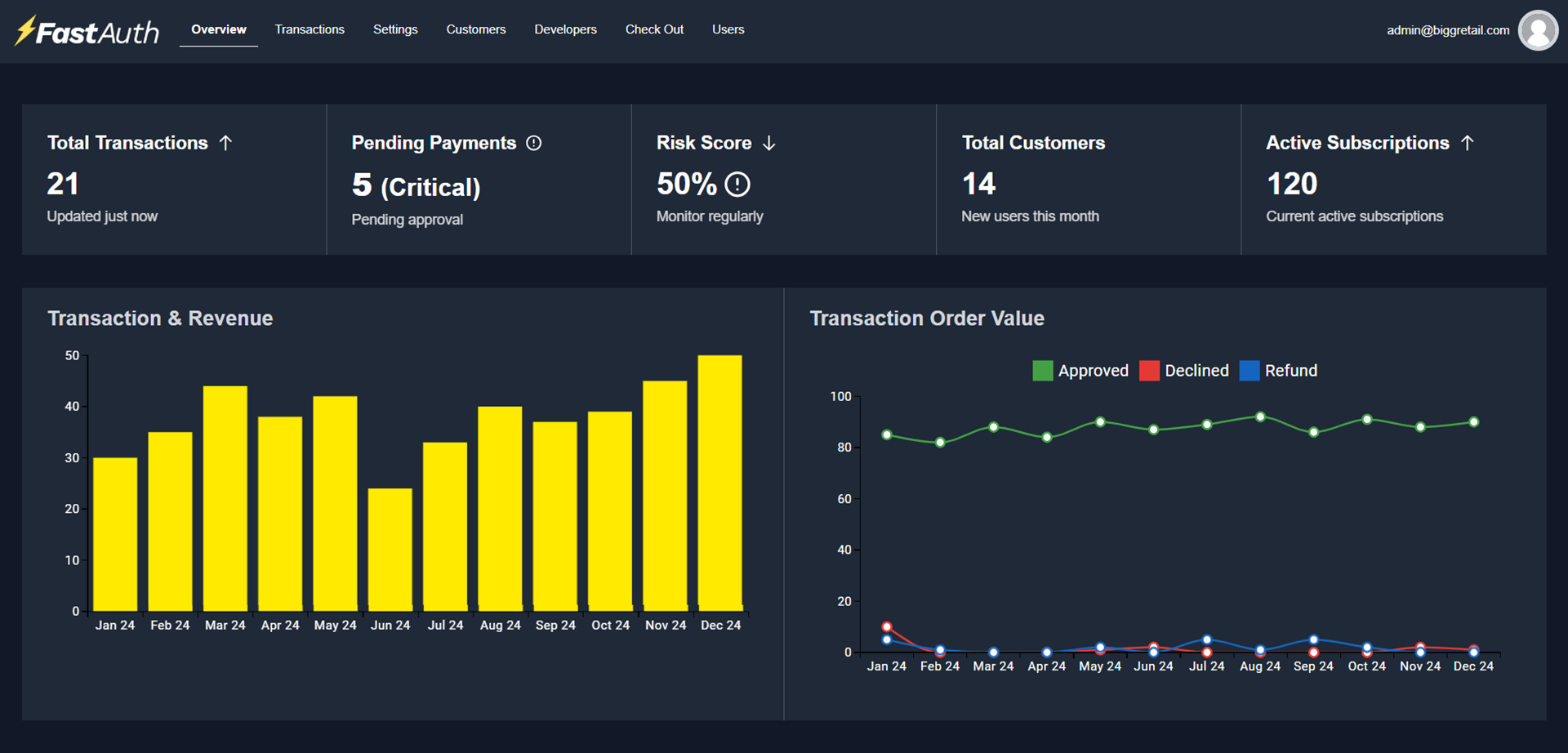Switch to the Transactions tab

(x=310, y=29)
